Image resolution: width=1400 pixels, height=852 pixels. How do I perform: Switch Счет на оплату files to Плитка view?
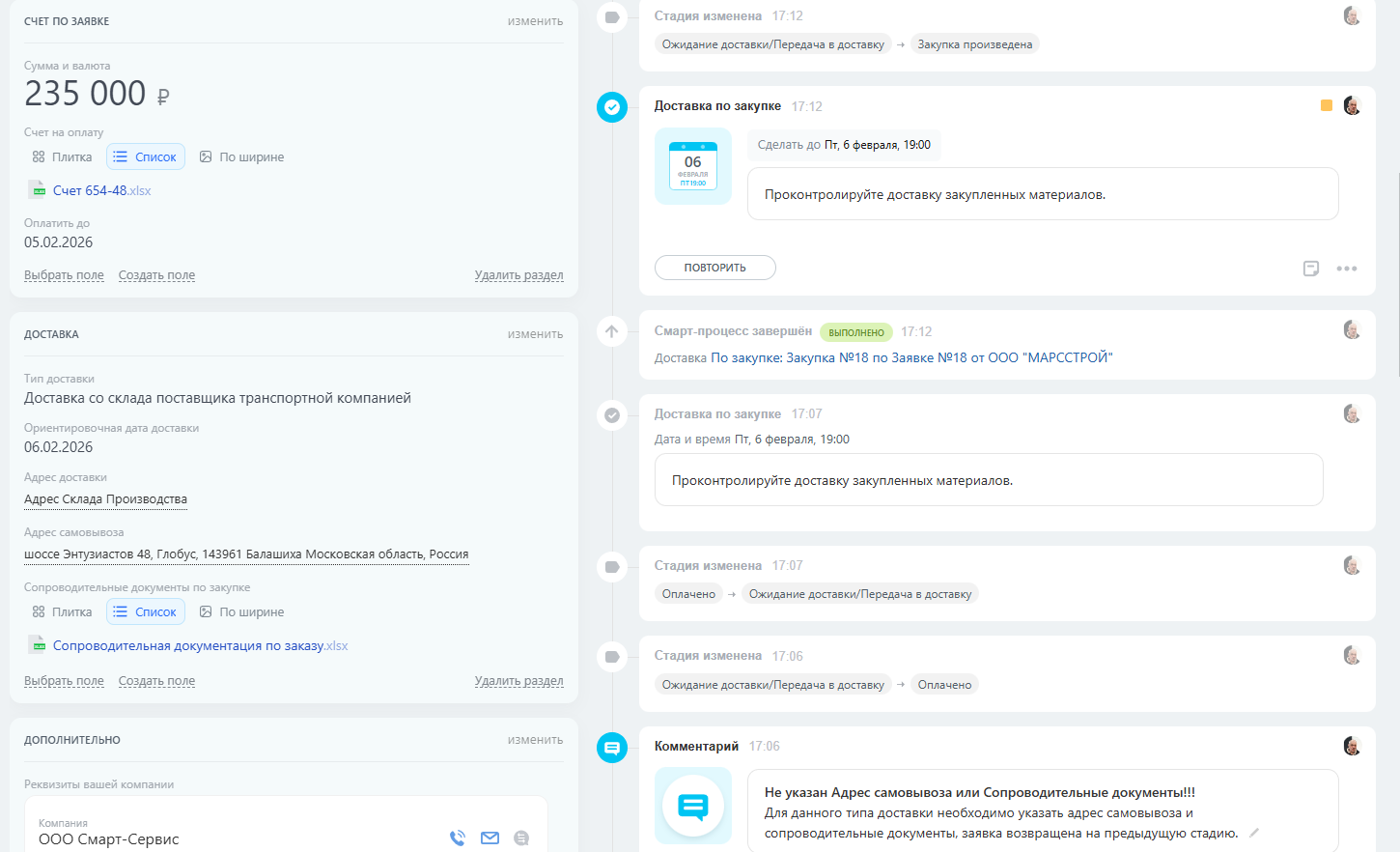point(63,156)
